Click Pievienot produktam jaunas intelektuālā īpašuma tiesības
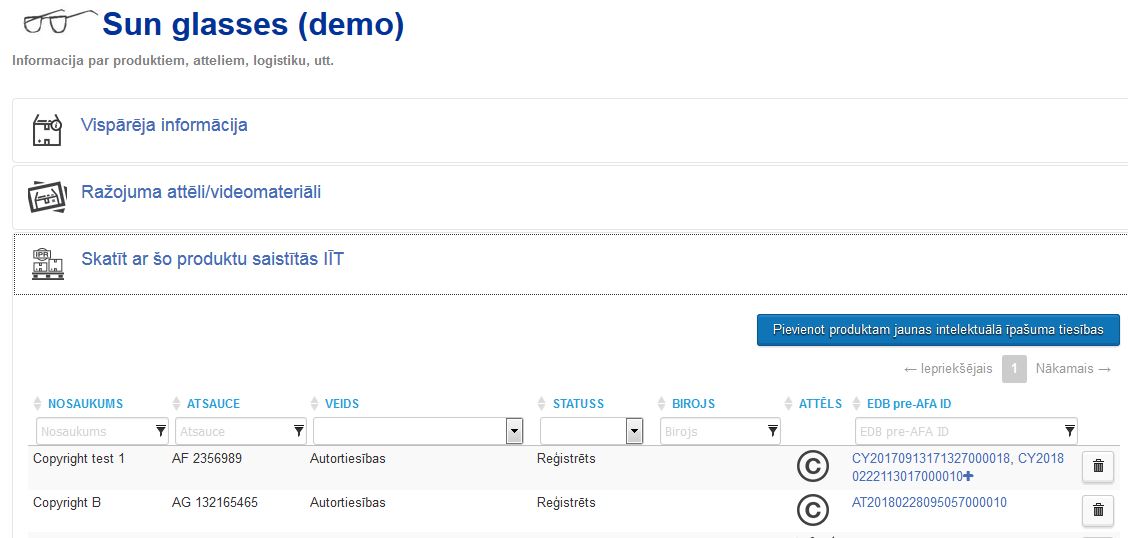1128x538 pixels. 938,330
